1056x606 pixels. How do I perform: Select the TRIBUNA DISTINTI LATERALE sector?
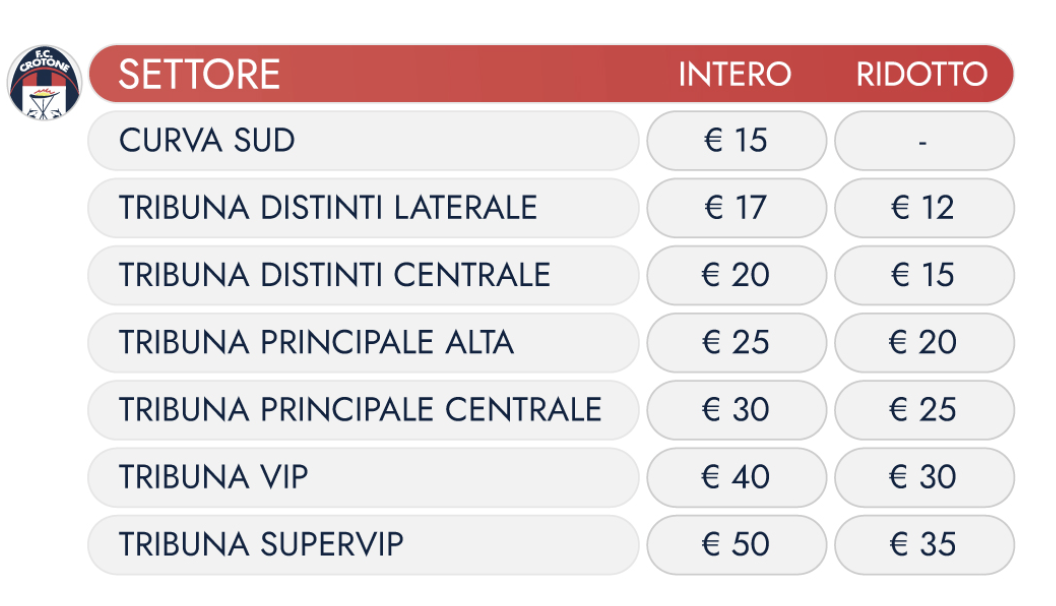click(x=362, y=208)
